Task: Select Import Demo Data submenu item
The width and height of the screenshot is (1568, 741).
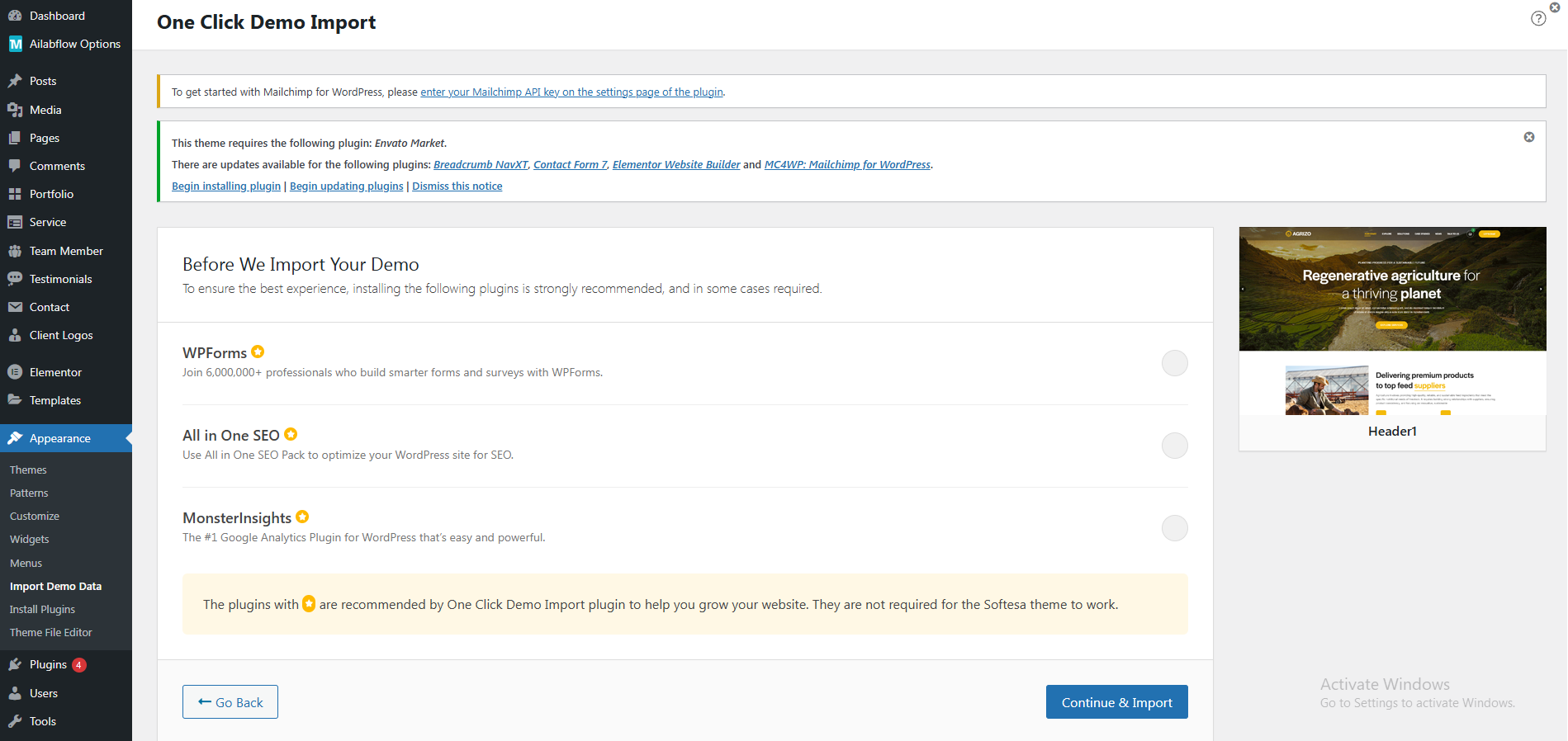Action: pos(55,586)
